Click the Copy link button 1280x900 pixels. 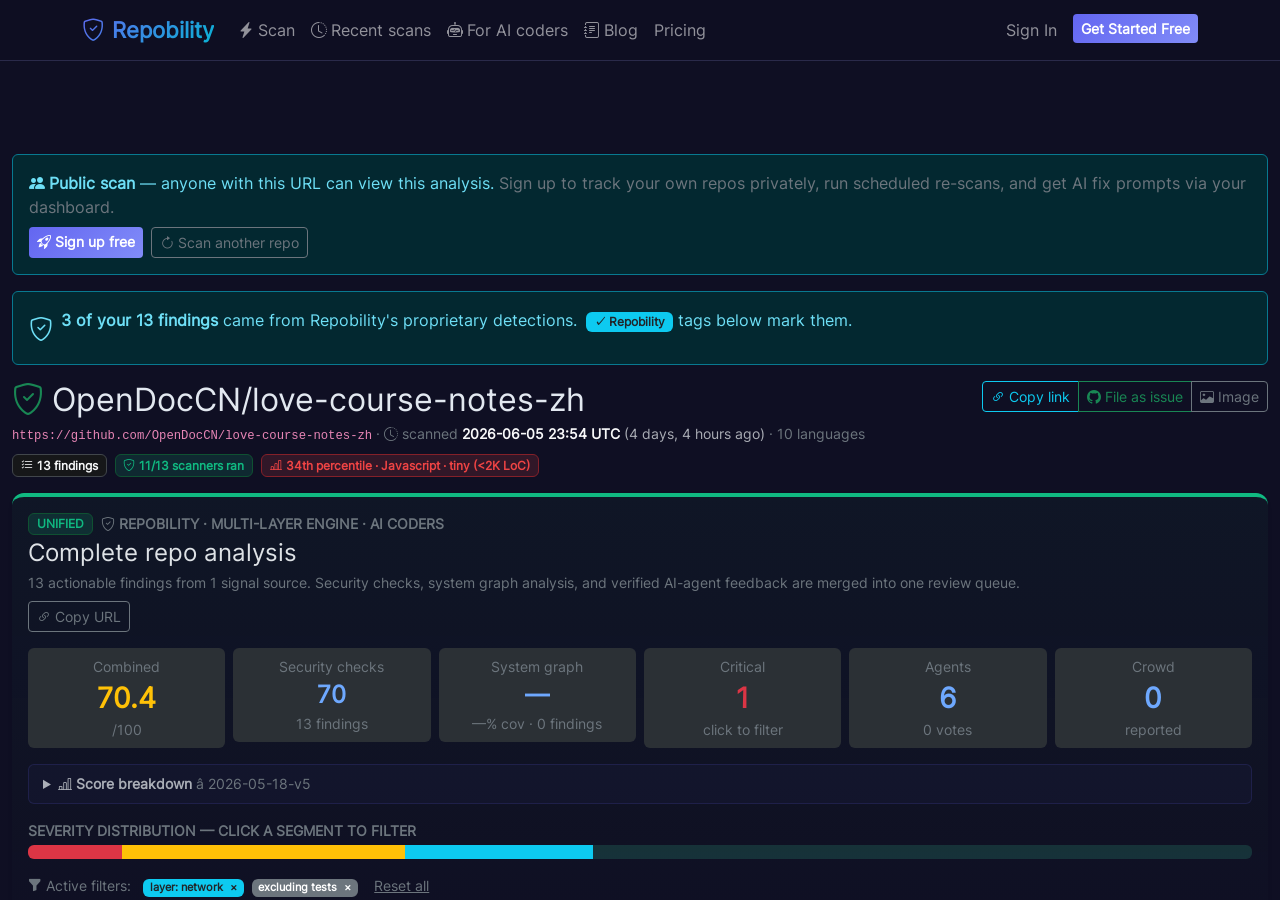pyautogui.click(x=1030, y=396)
